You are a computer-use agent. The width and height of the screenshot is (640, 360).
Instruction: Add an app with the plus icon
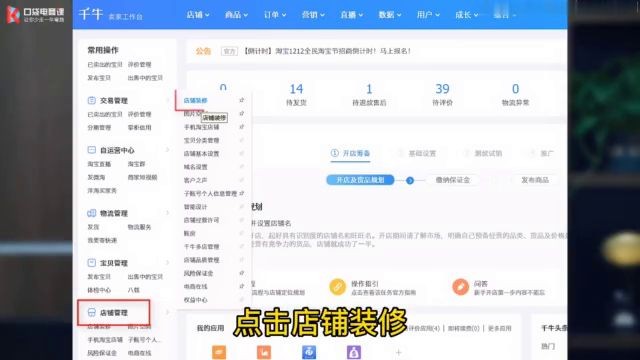(399, 352)
